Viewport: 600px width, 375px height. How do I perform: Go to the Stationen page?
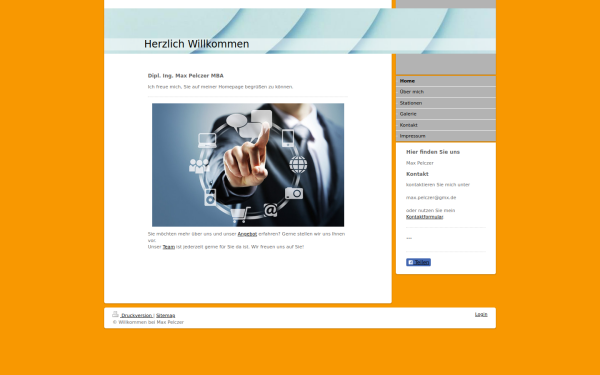tap(446, 103)
